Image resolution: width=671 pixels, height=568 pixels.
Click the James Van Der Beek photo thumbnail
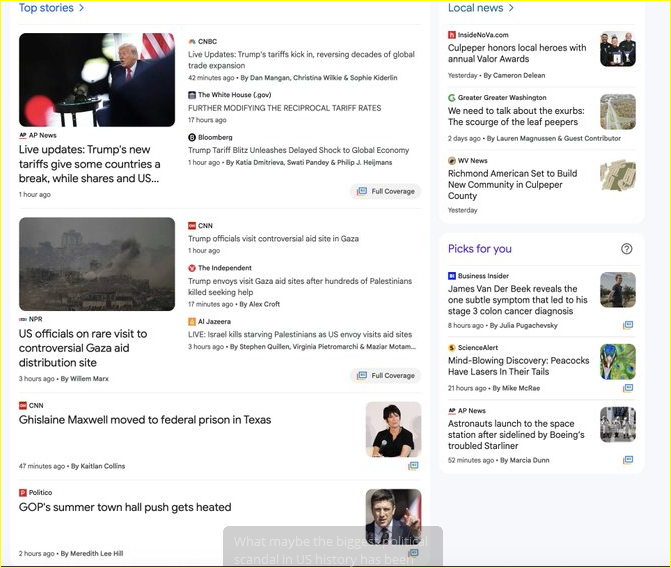(618, 290)
